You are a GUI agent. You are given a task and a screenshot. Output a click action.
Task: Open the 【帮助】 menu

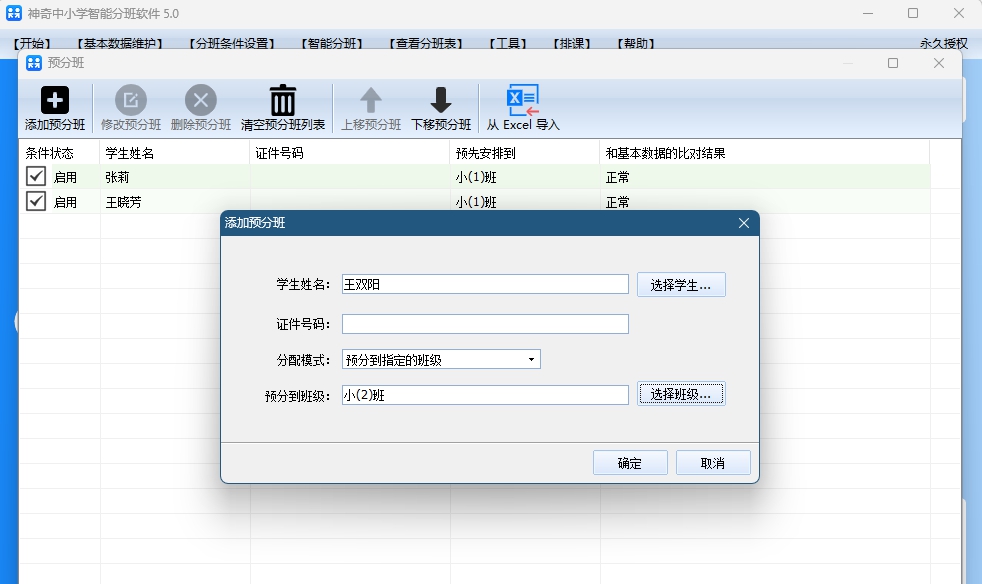click(x=632, y=43)
